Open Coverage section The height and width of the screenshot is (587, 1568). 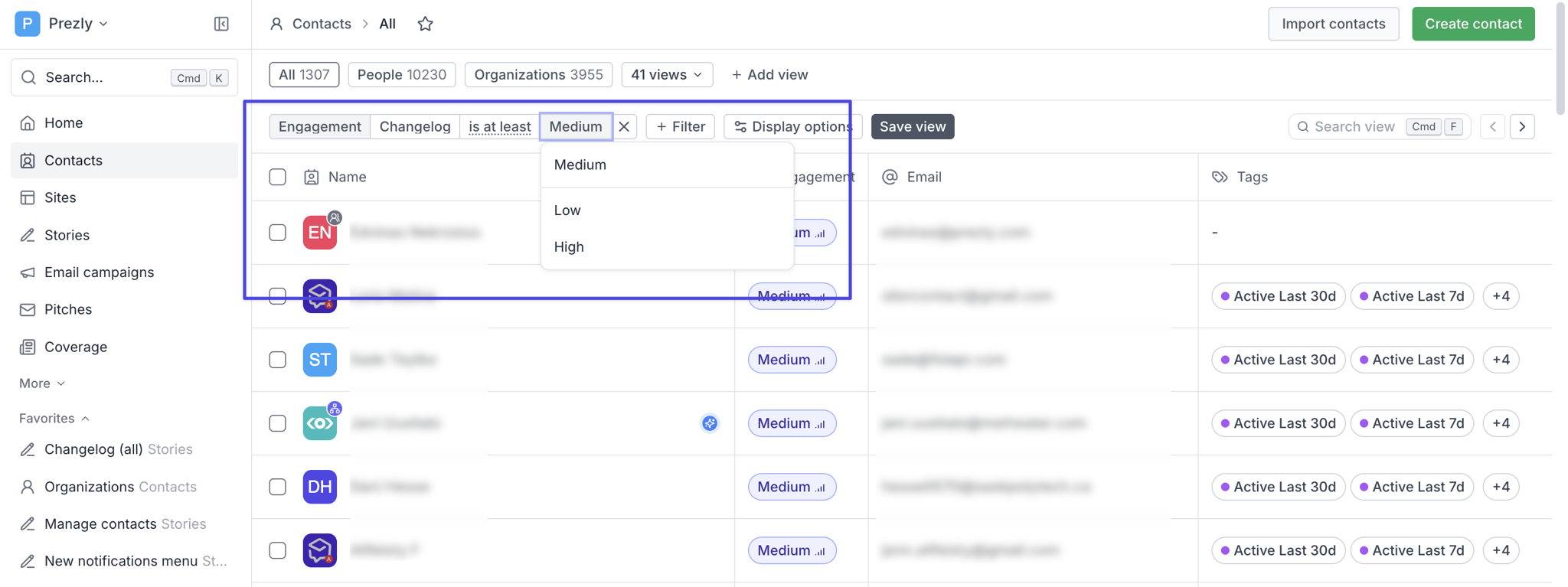[x=124, y=347]
